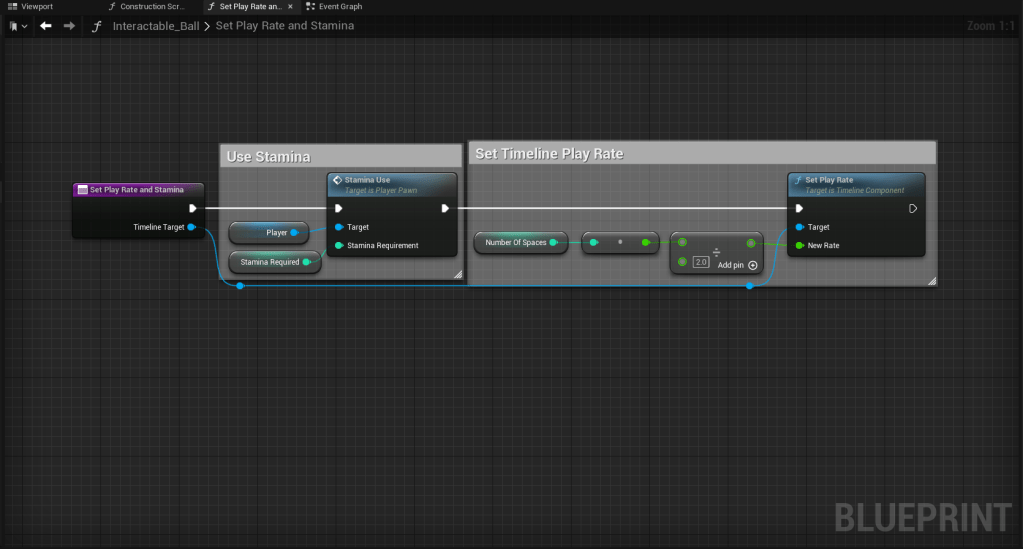
Task: Click the Timeline Target output pin
Action: (191, 227)
